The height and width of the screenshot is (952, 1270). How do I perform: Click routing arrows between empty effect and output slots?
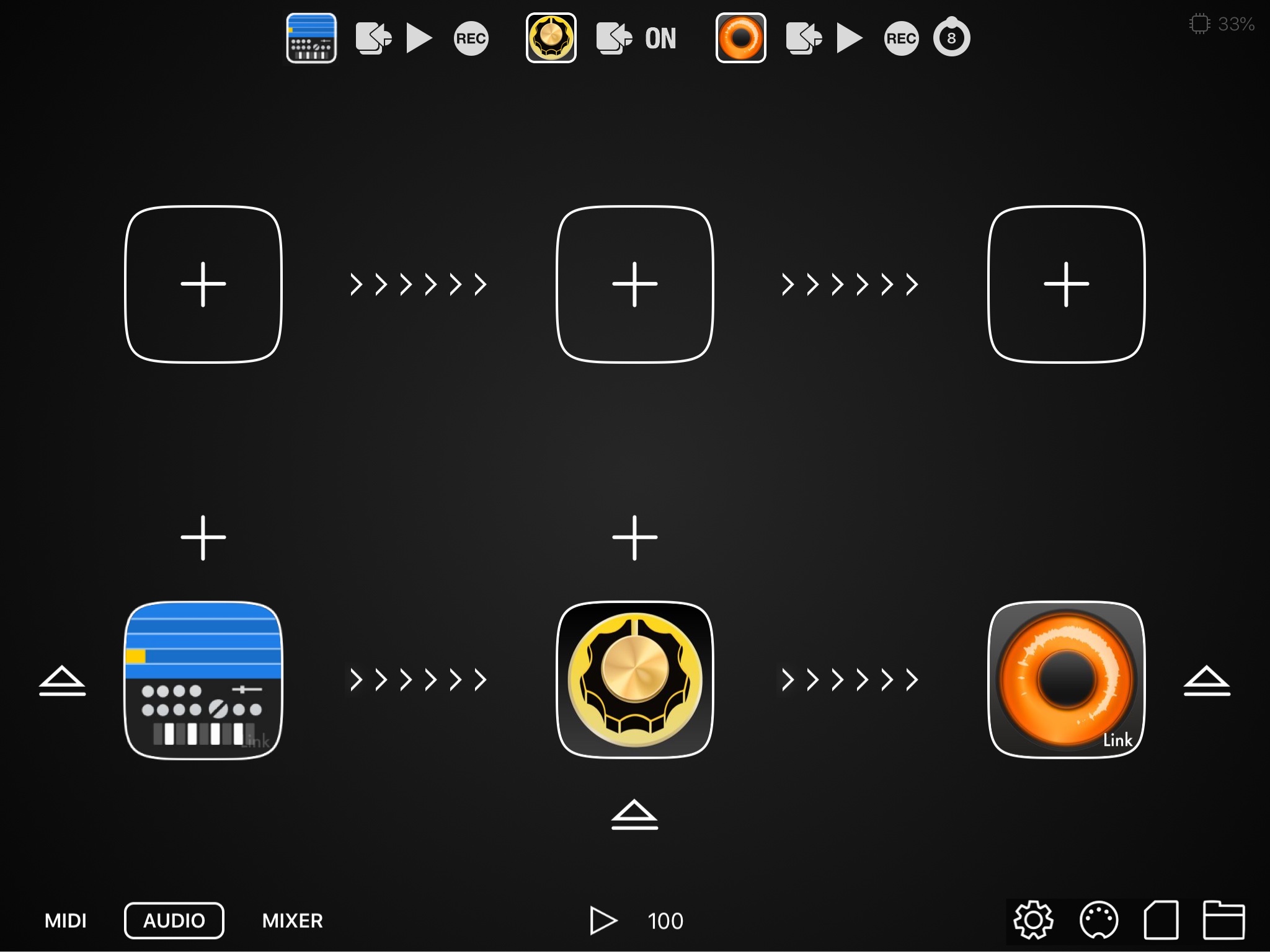[850, 284]
